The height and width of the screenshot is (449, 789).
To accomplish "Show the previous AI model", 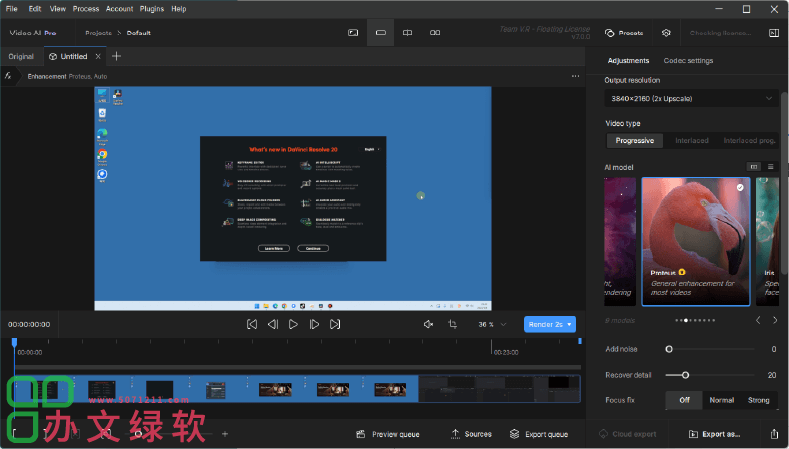I will click(758, 320).
